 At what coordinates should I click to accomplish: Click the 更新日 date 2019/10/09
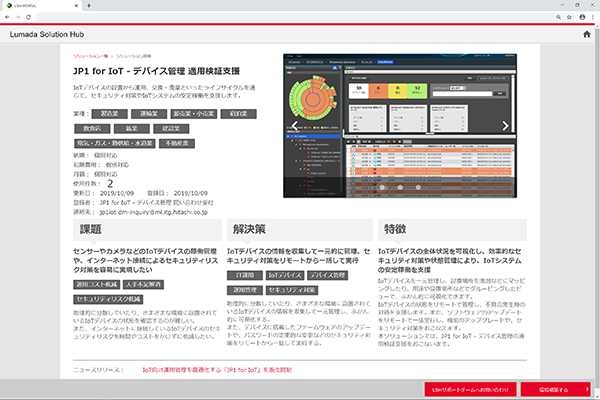pyautogui.click(x=117, y=193)
